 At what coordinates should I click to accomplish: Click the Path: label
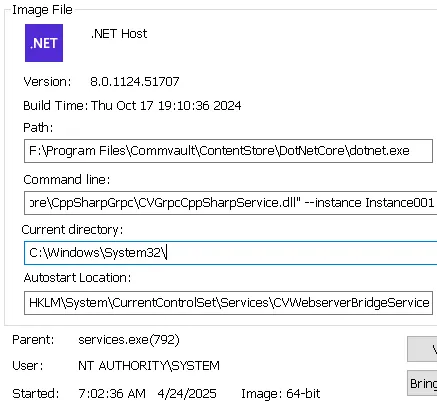coord(38,127)
